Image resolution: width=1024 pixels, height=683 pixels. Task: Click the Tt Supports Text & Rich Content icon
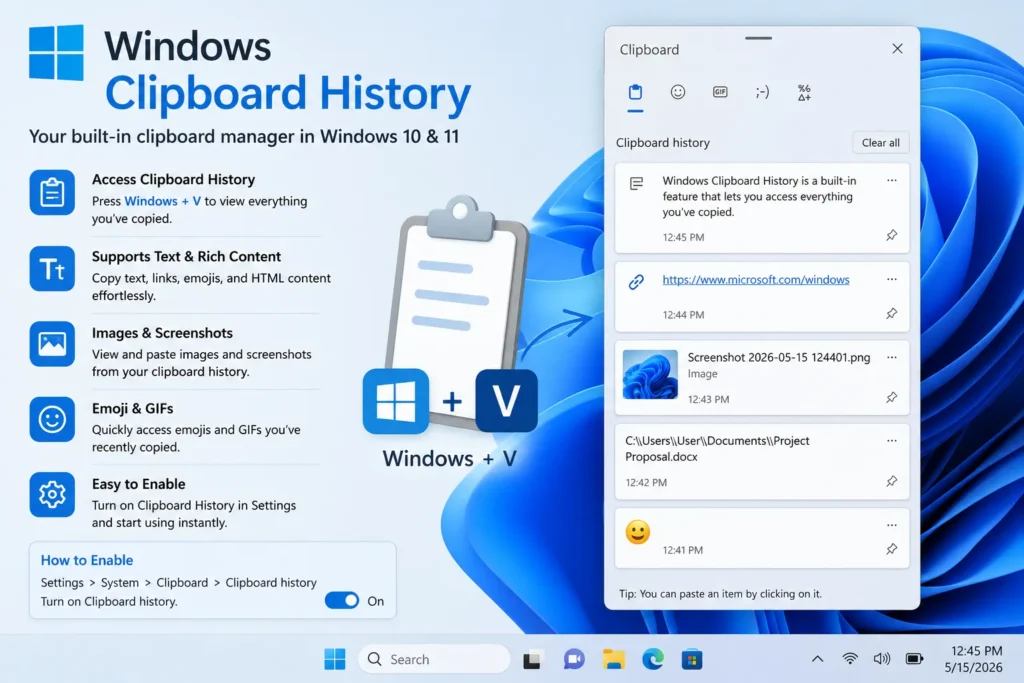click(52, 268)
